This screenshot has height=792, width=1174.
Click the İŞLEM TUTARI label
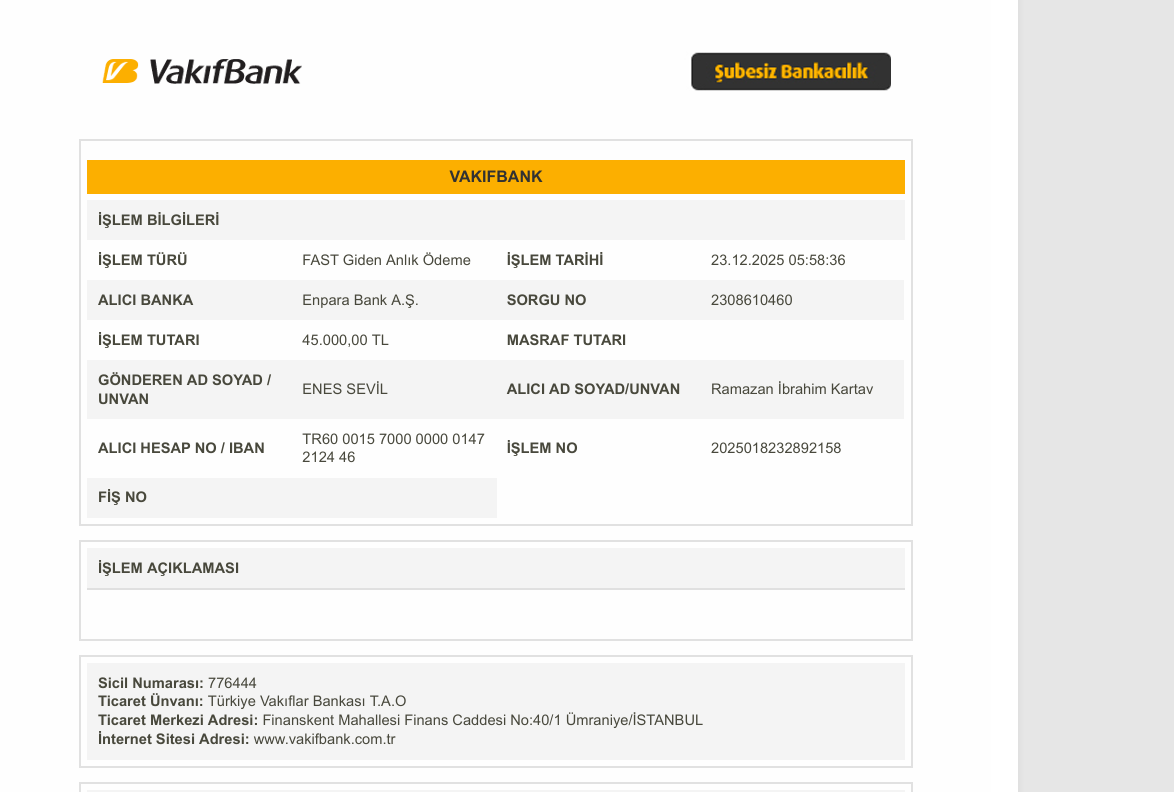coord(148,340)
